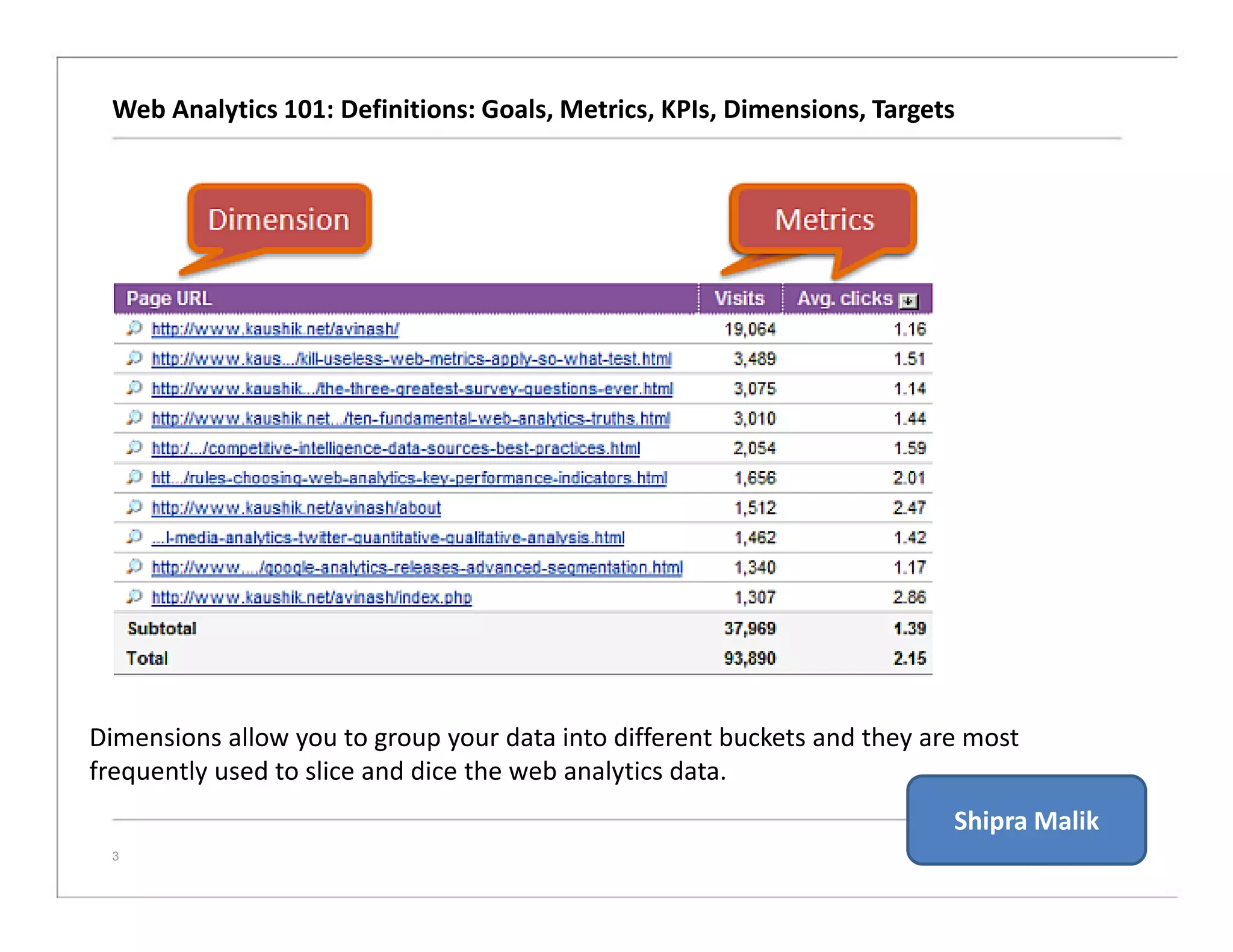Click magnifier icon beside kaushik.net/avinash/ row

click(134, 329)
